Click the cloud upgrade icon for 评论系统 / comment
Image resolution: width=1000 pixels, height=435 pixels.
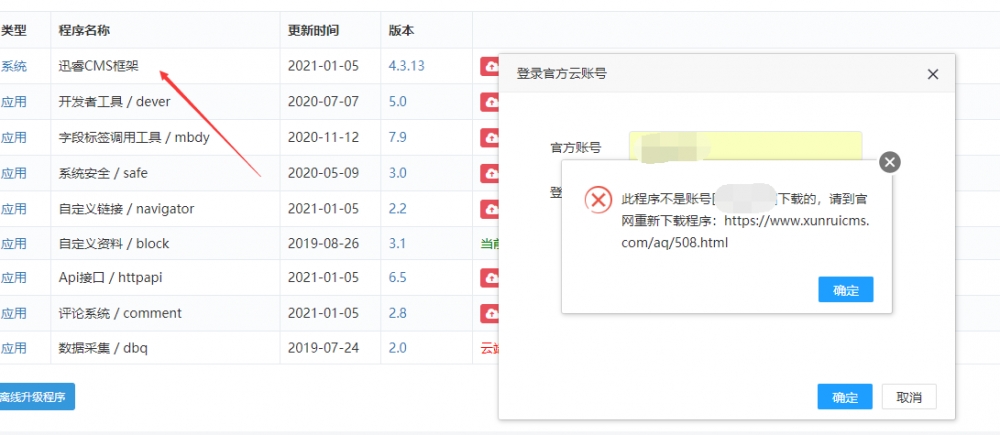490,313
